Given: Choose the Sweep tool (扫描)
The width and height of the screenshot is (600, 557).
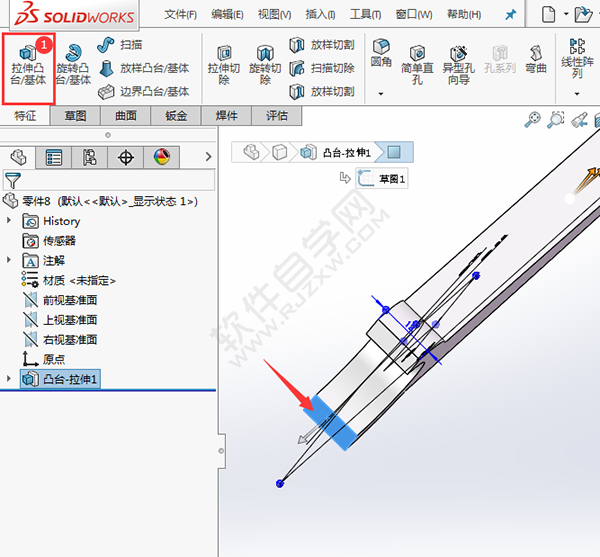Looking at the screenshot, I should [x=120, y=45].
